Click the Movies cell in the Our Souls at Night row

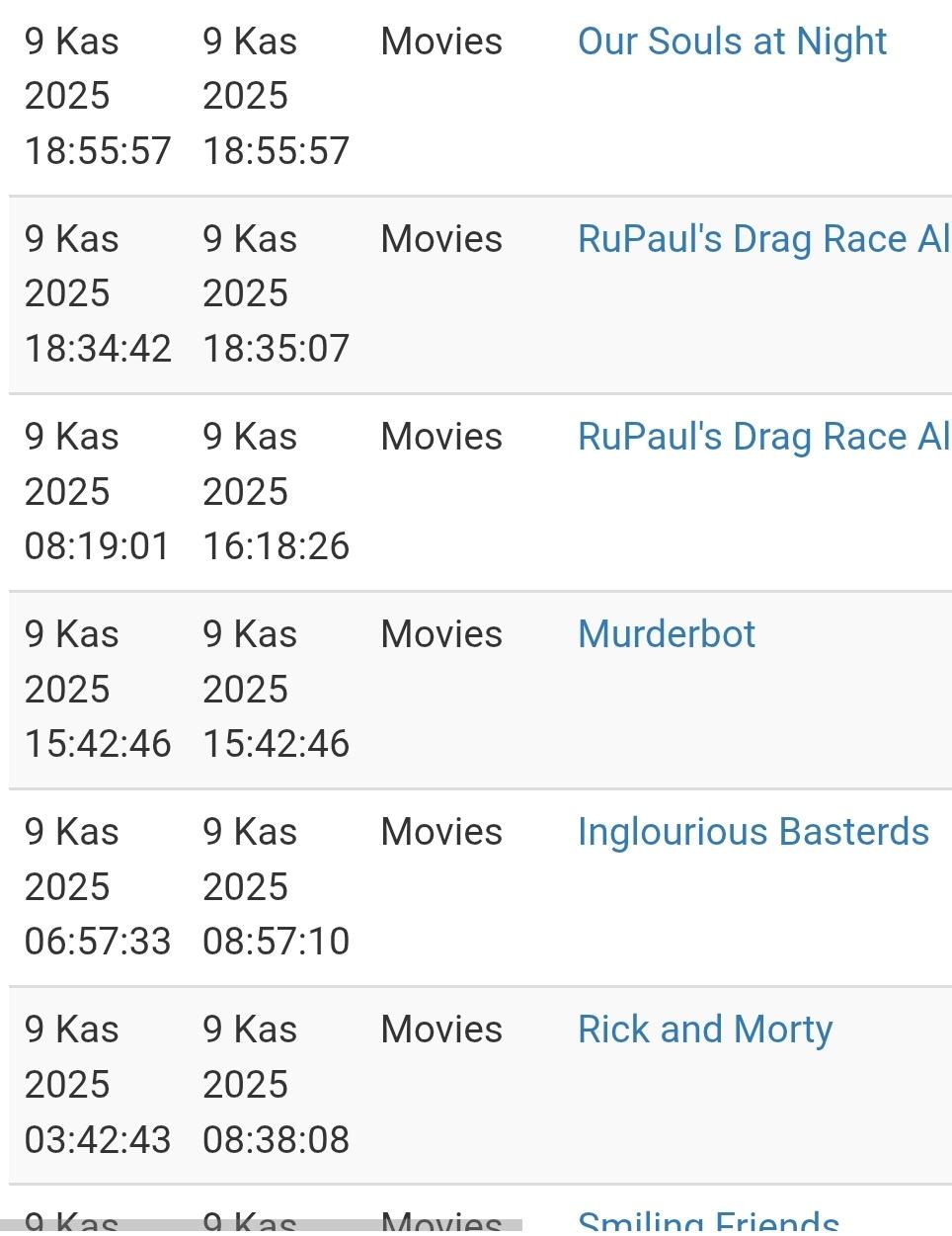(441, 41)
